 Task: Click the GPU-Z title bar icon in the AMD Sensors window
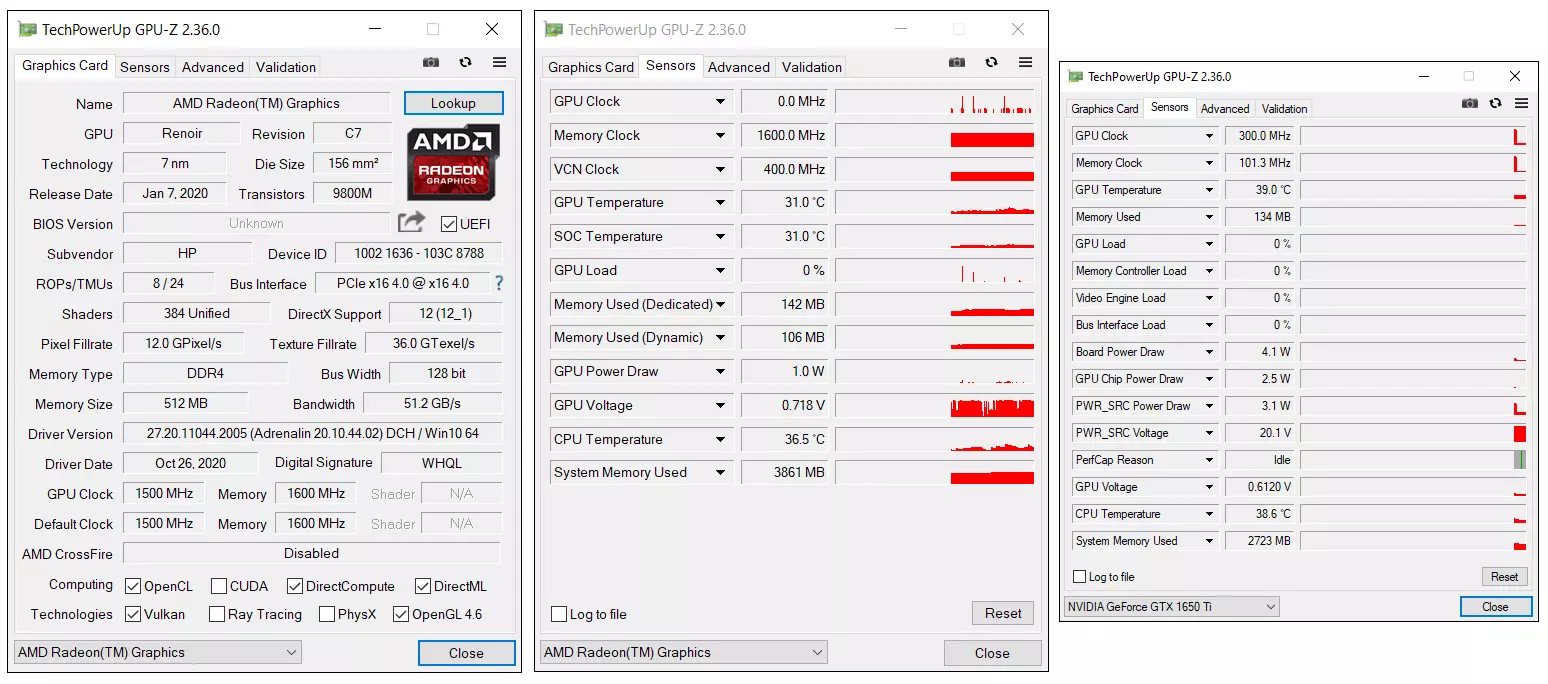[553, 30]
